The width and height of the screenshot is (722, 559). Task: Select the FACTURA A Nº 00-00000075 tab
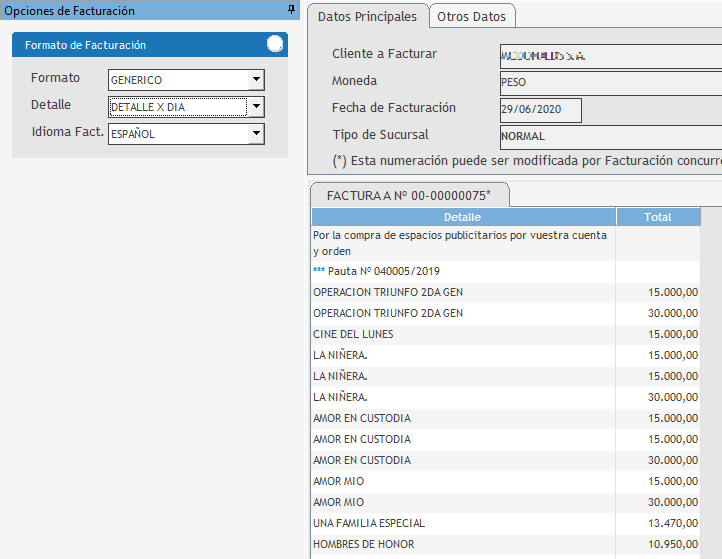(x=410, y=195)
